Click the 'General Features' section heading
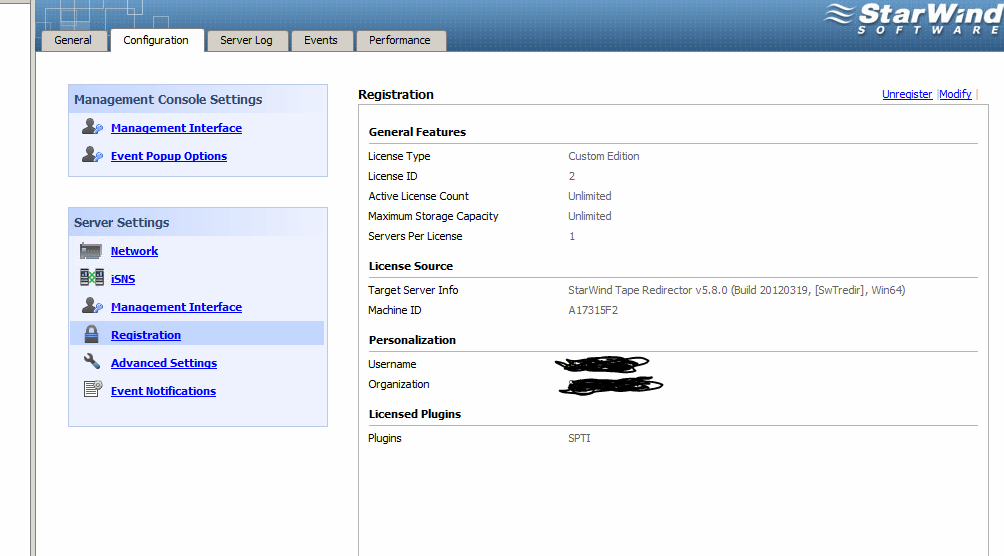Image resolution: width=1004 pixels, height=556 pixels. (417, 132)
